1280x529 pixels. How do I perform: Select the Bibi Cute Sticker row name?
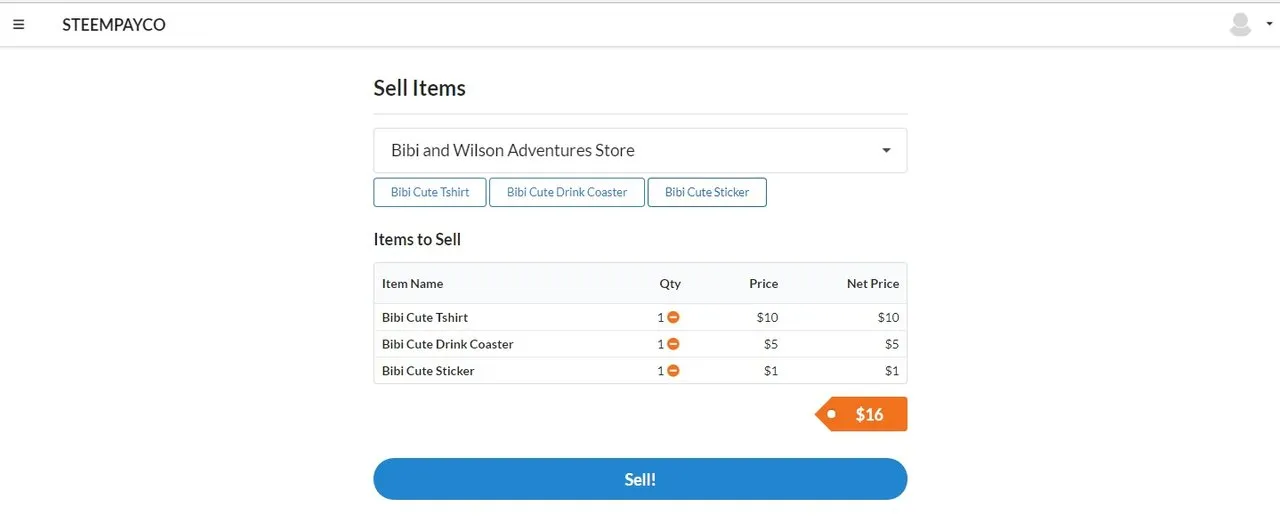pyautogui.click(x=428, y=371)
